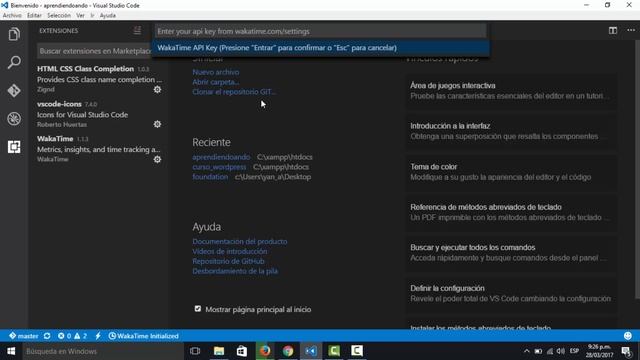Click the lightning bolt status icon
The image size is (640, 360).
[98, 336]
